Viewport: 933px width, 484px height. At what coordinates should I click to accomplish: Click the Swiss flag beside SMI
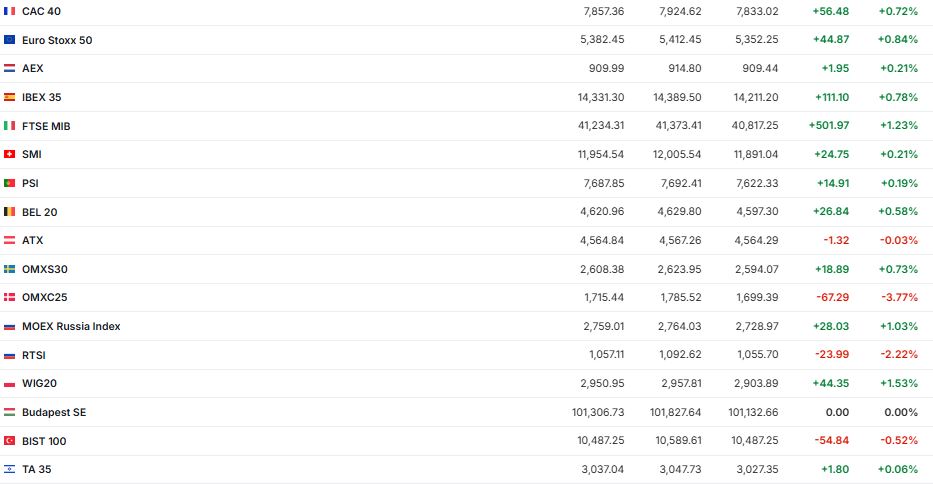coord(10,154)
